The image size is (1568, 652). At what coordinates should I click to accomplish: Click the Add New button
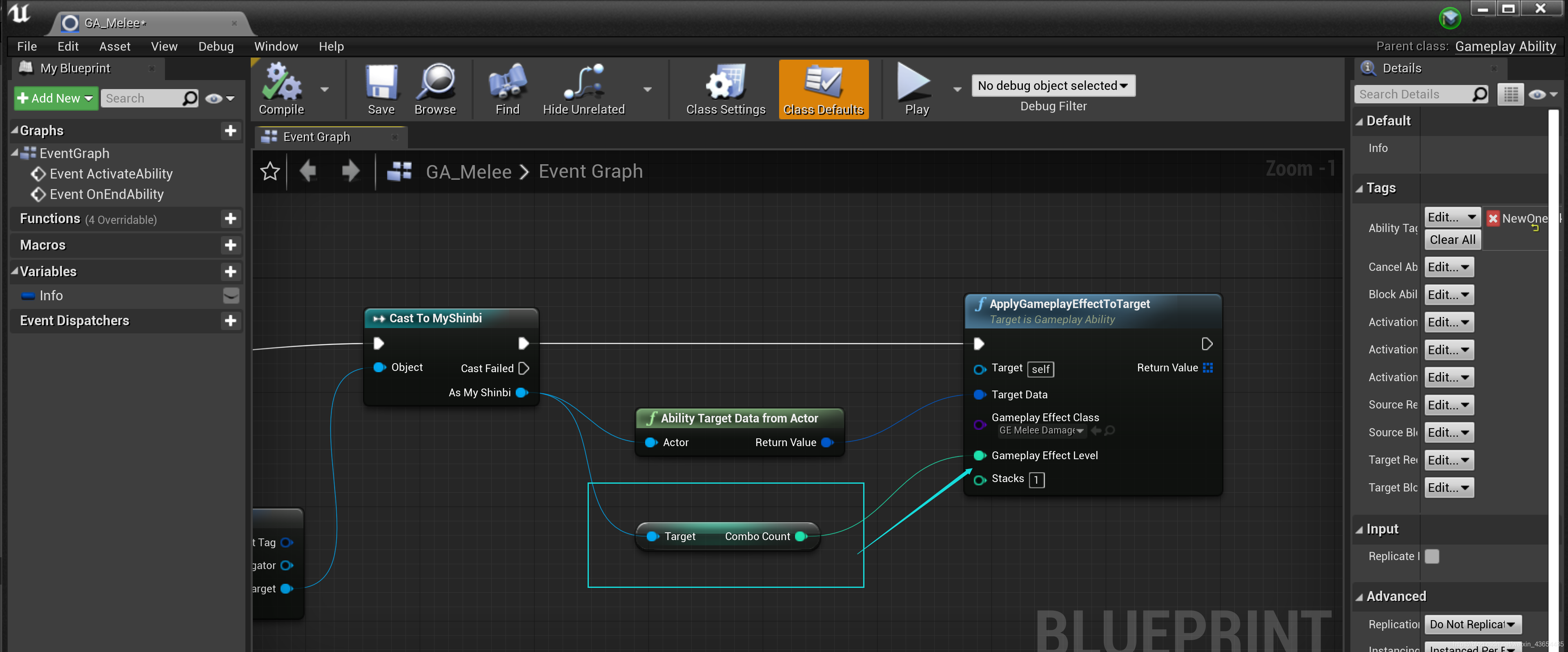55,98
